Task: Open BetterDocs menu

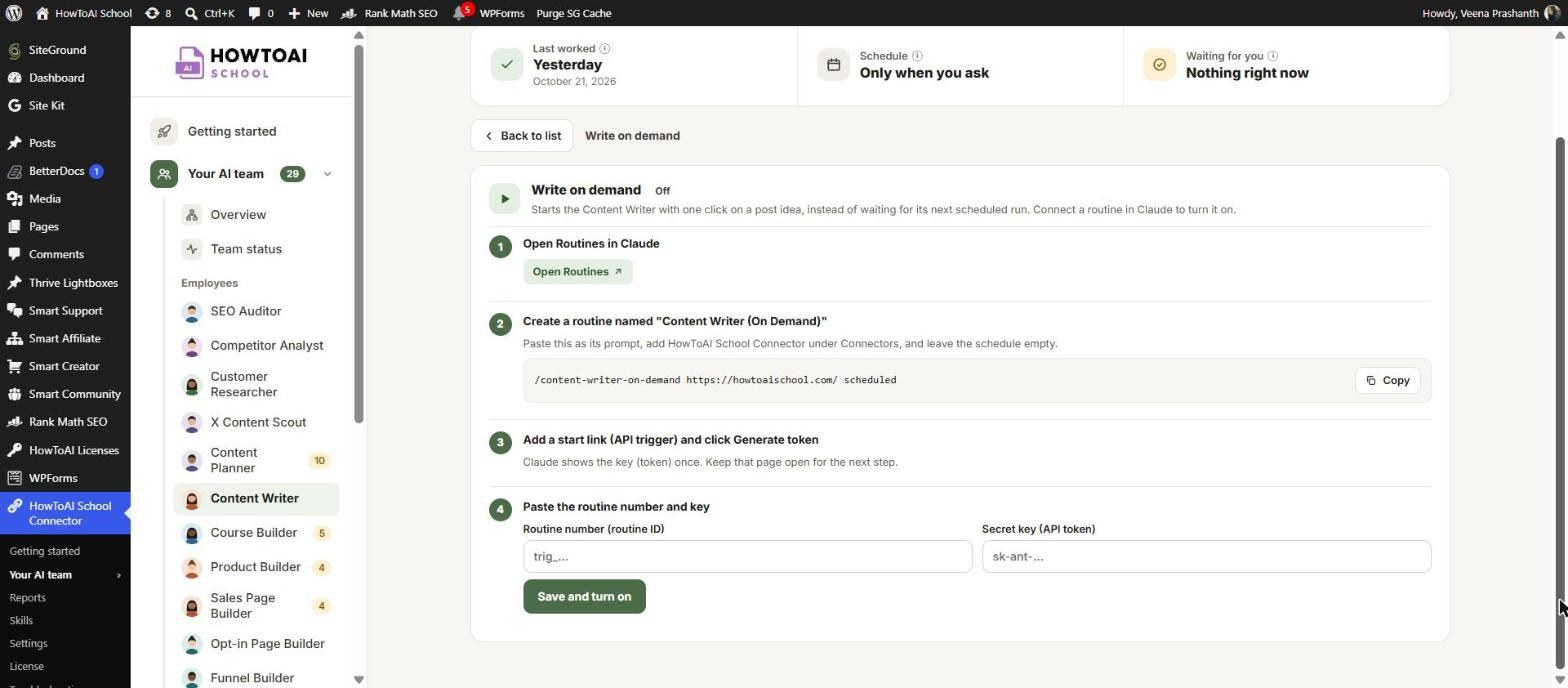Action: coord(65,171)
